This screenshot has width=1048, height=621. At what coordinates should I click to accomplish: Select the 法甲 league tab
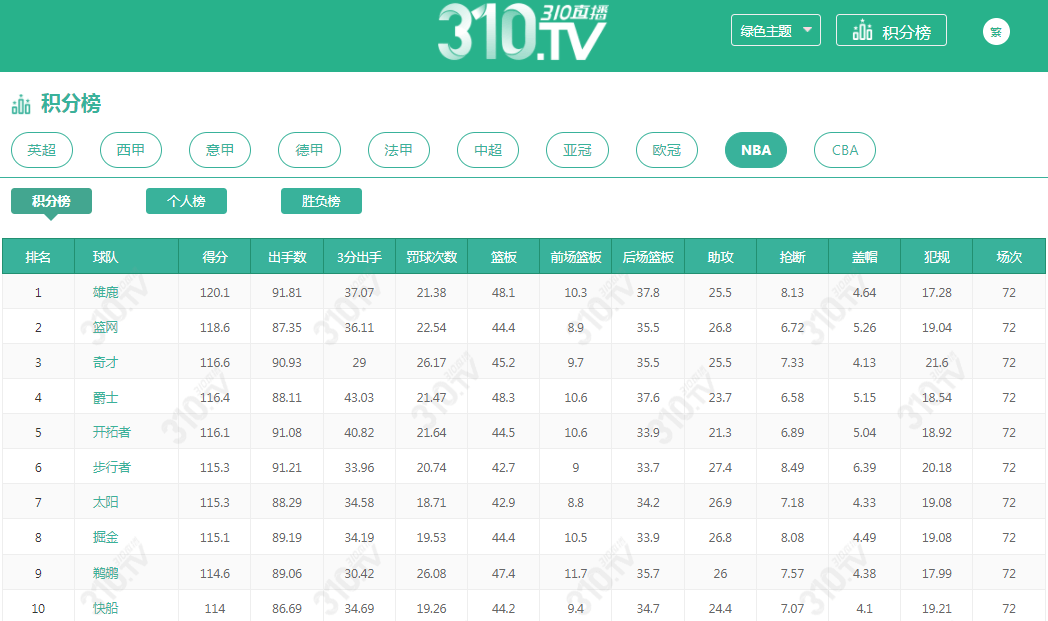tap(399, 150)
